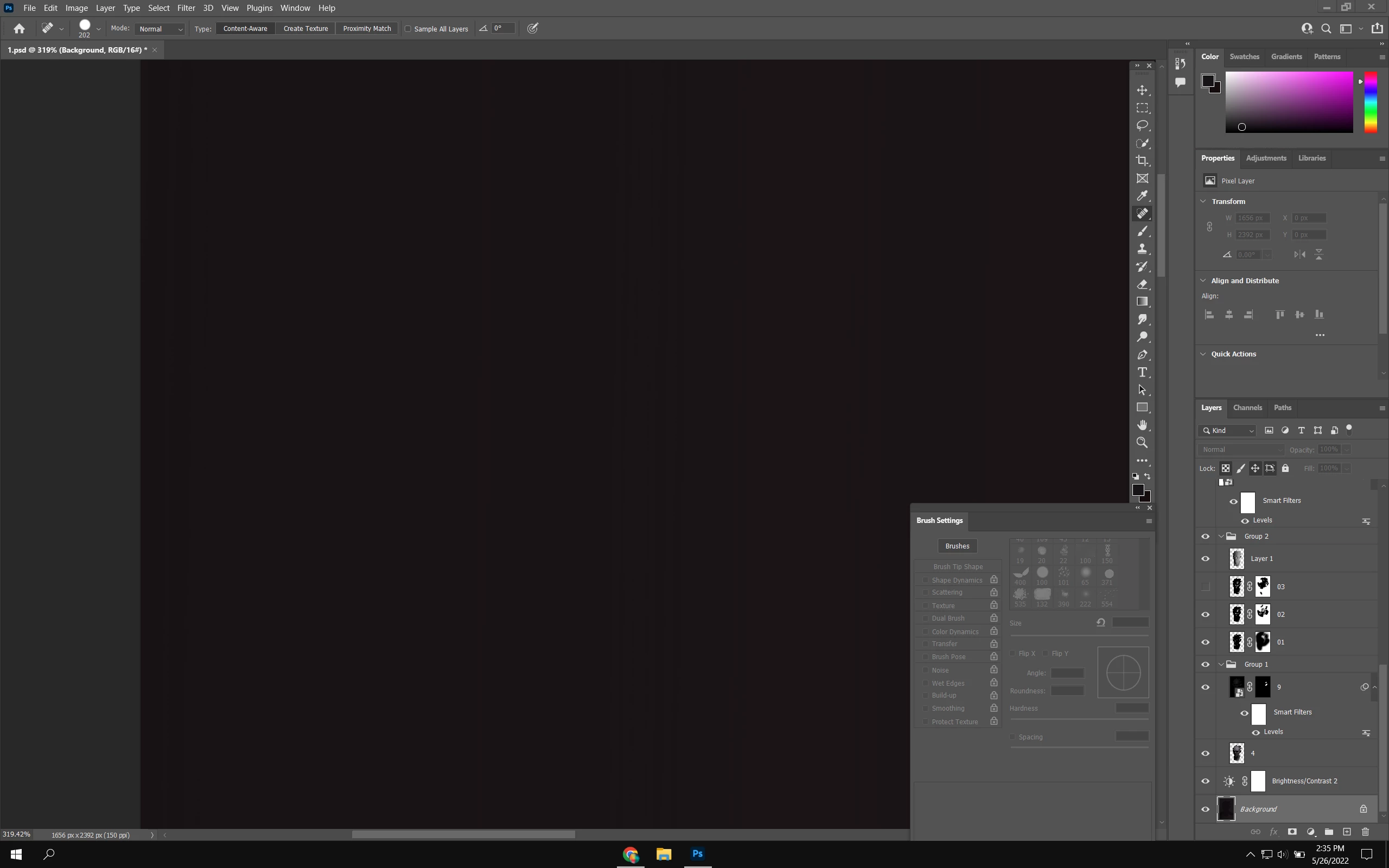Click the Proximity Match button
The height and width of the screenshot is (868, 1389).
pos(367,29)
